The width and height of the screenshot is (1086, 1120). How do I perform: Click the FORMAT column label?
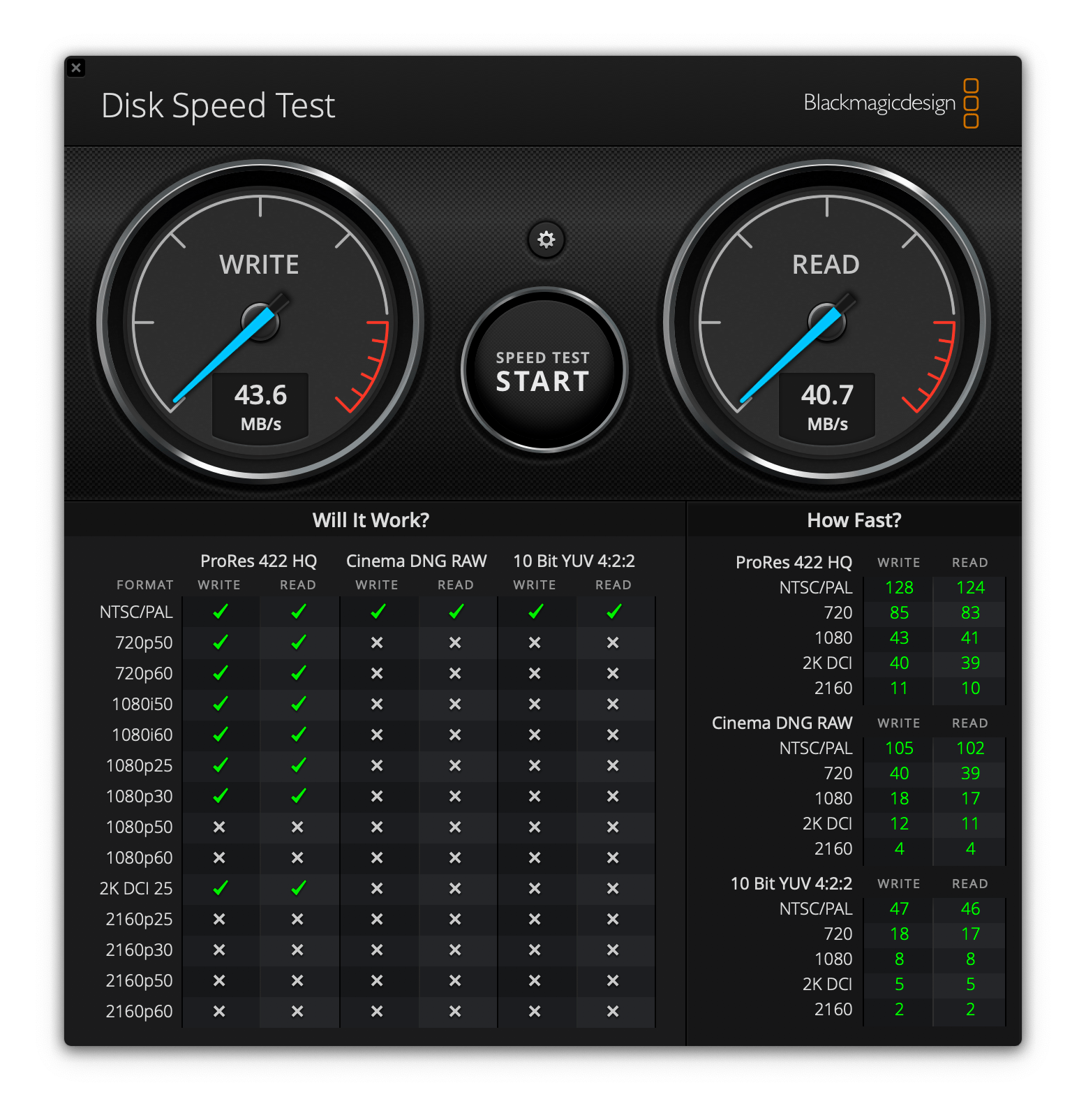tap(144, 585)
